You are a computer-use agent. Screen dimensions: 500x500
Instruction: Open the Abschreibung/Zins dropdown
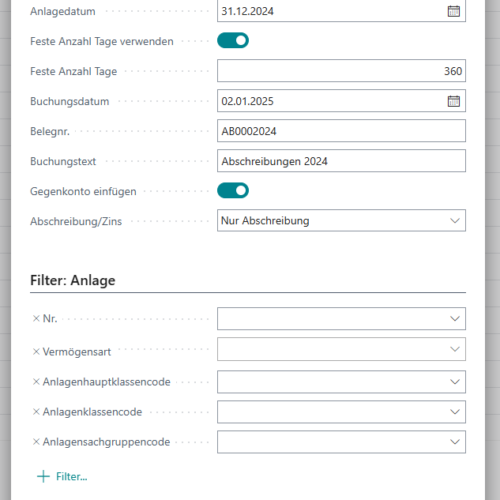pos(341,220)
